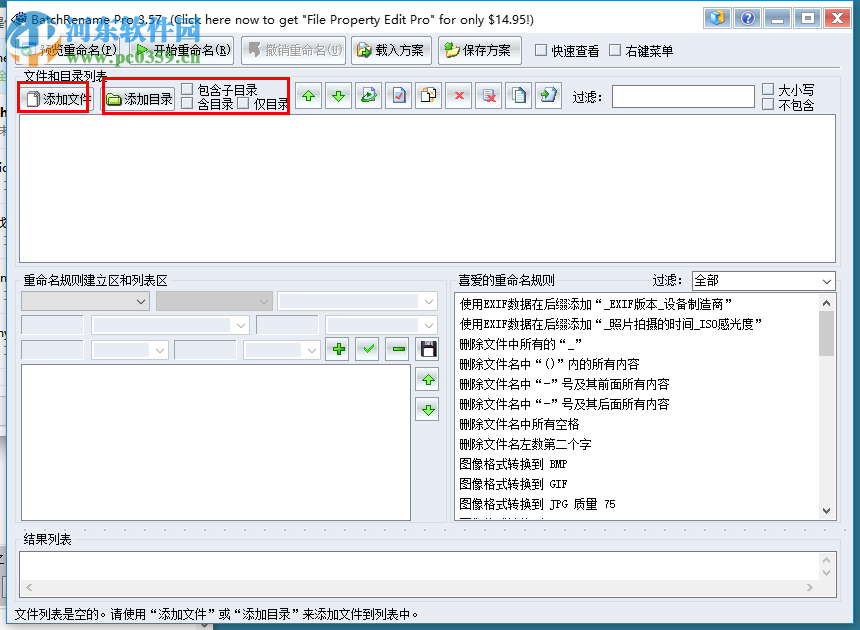
Task: Check the 大小写 option near the filter
Action: pyautogui.click(x=770, y=89)
